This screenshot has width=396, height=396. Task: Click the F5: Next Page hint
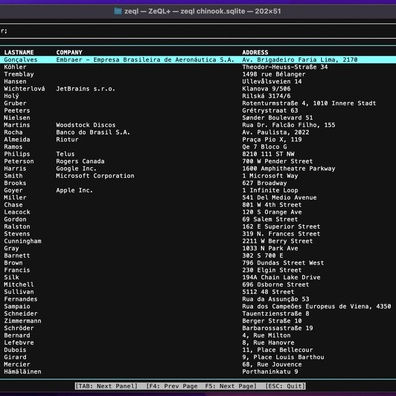[231, 386]
